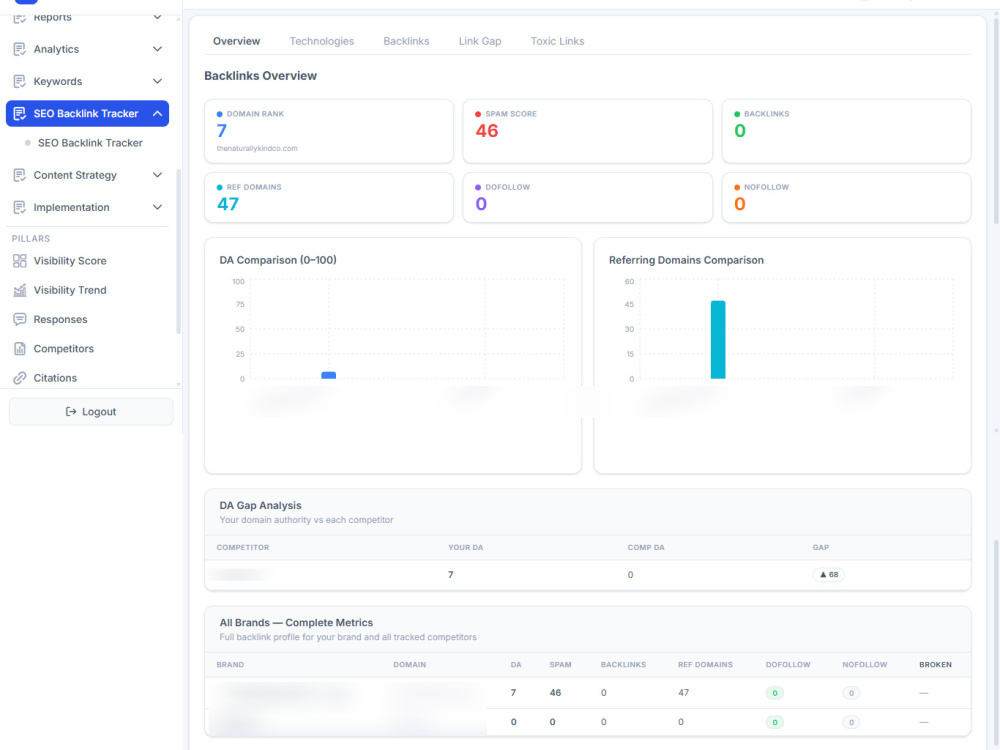
Task: Click the Analytics sidebar icon
Action: 20,49
